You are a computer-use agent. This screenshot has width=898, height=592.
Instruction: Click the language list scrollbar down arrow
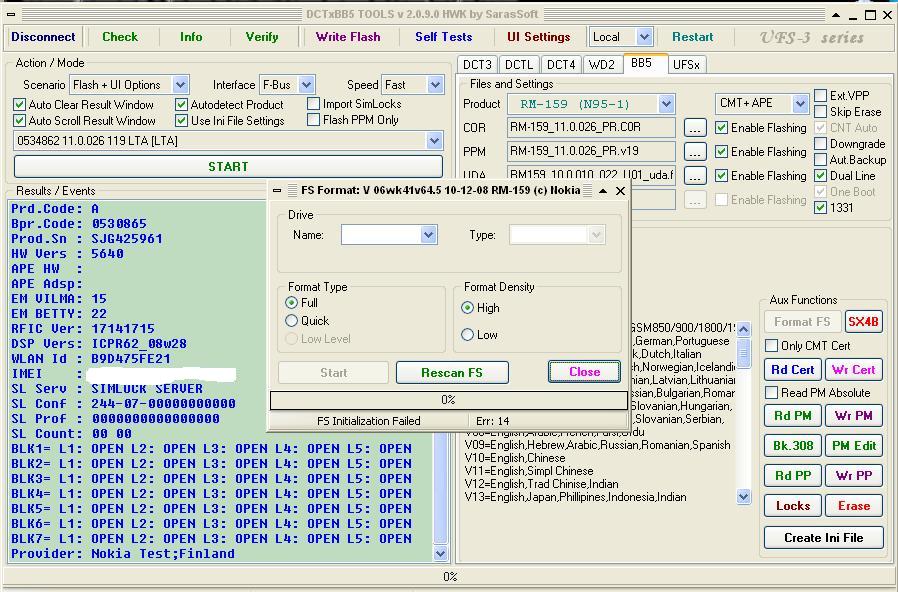point(743,496)
